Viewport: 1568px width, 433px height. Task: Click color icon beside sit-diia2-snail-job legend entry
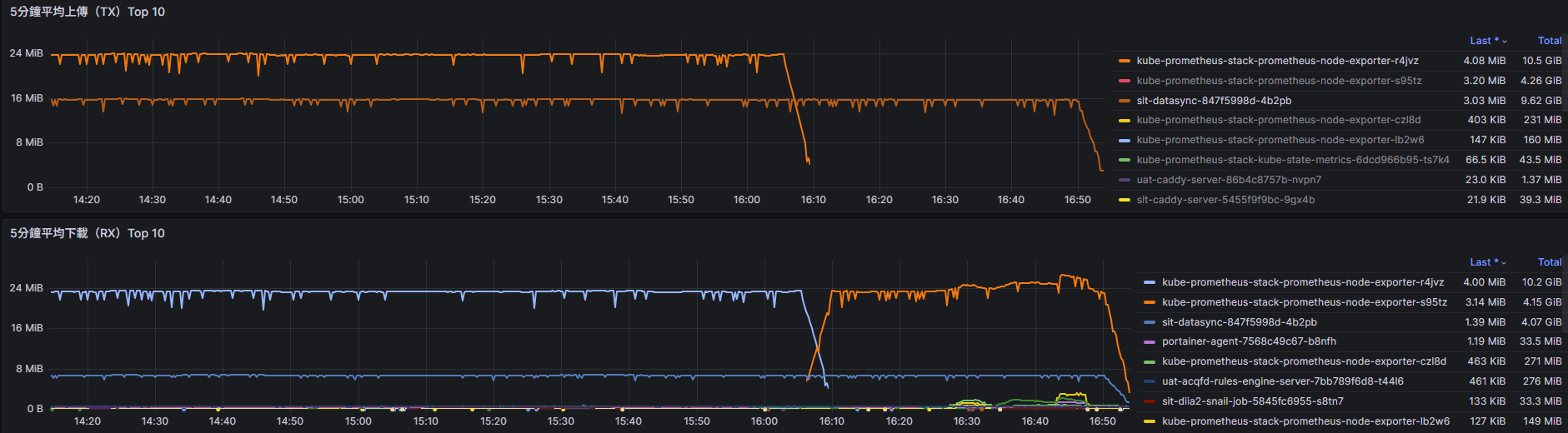coord(1150,401)
